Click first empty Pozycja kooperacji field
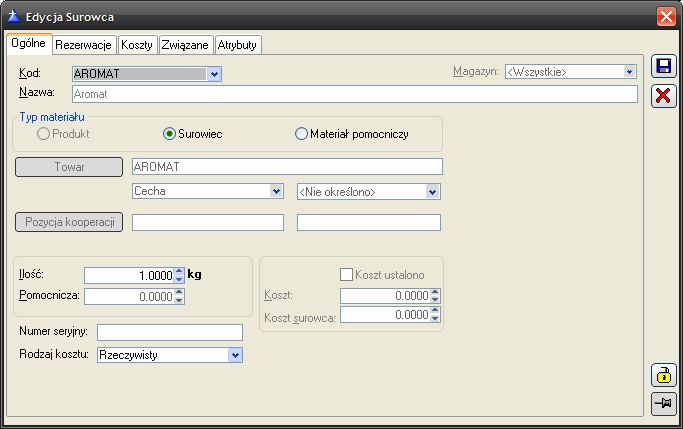The image size is (683, 429). click(x=208, y=223)
